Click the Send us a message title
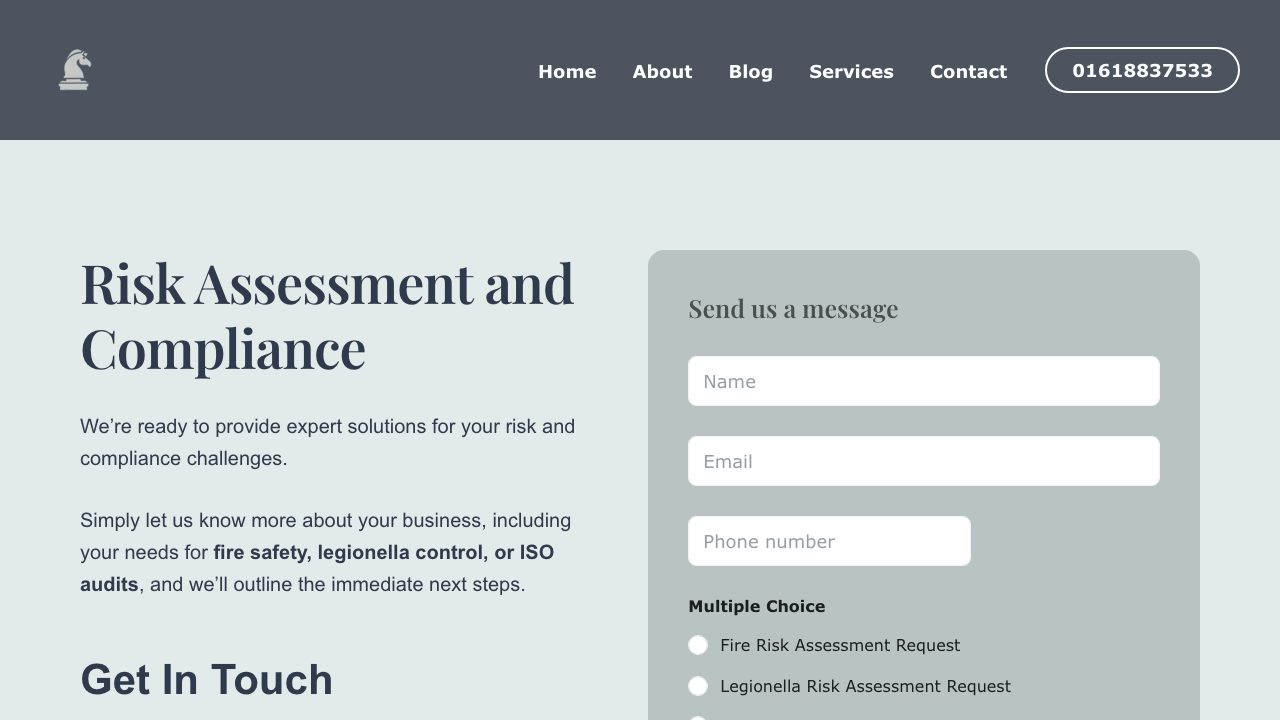Image resolution: width=1280 pixels, height=720 pixels. pyautogui.click(x=793, y=308)
